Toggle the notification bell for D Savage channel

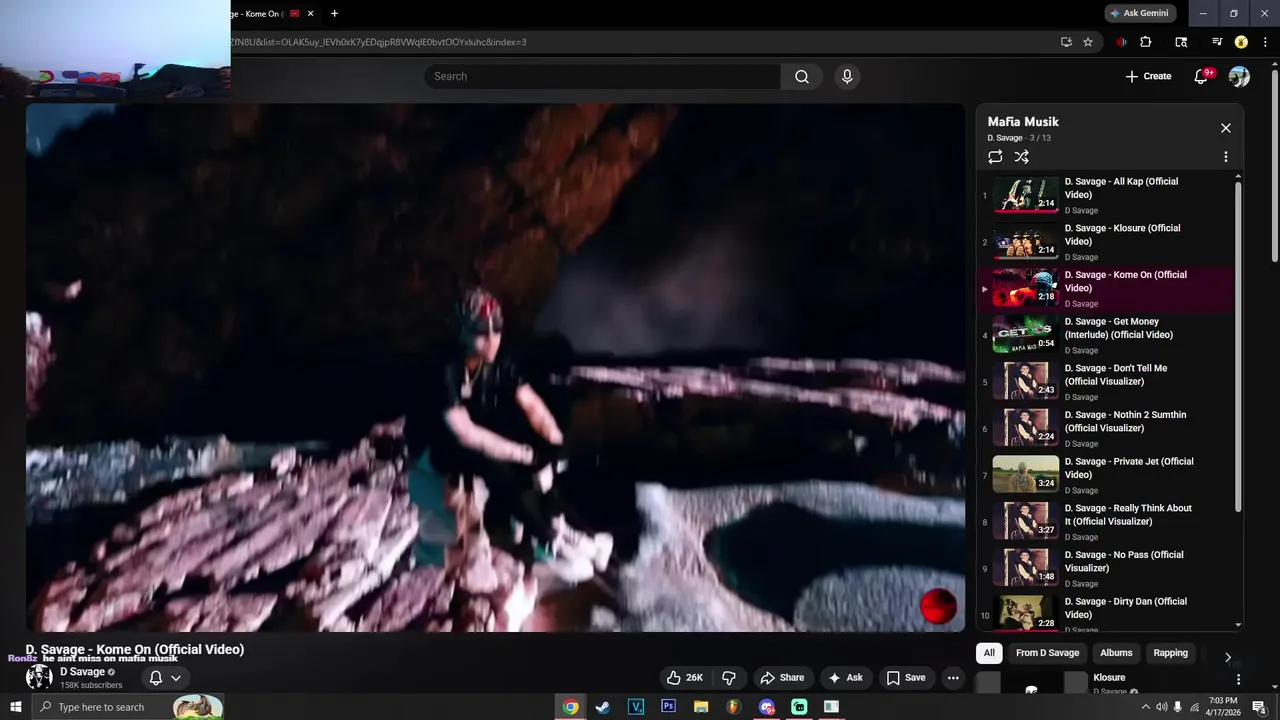156,678
